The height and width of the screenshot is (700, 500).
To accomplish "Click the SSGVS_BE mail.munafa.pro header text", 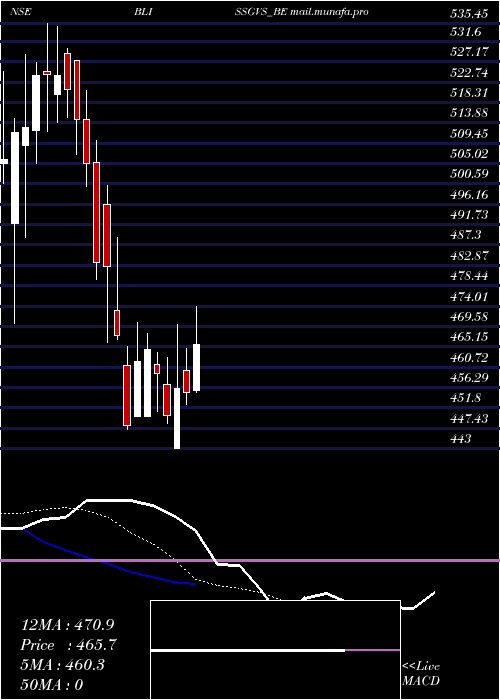I will tap(302, 12).
